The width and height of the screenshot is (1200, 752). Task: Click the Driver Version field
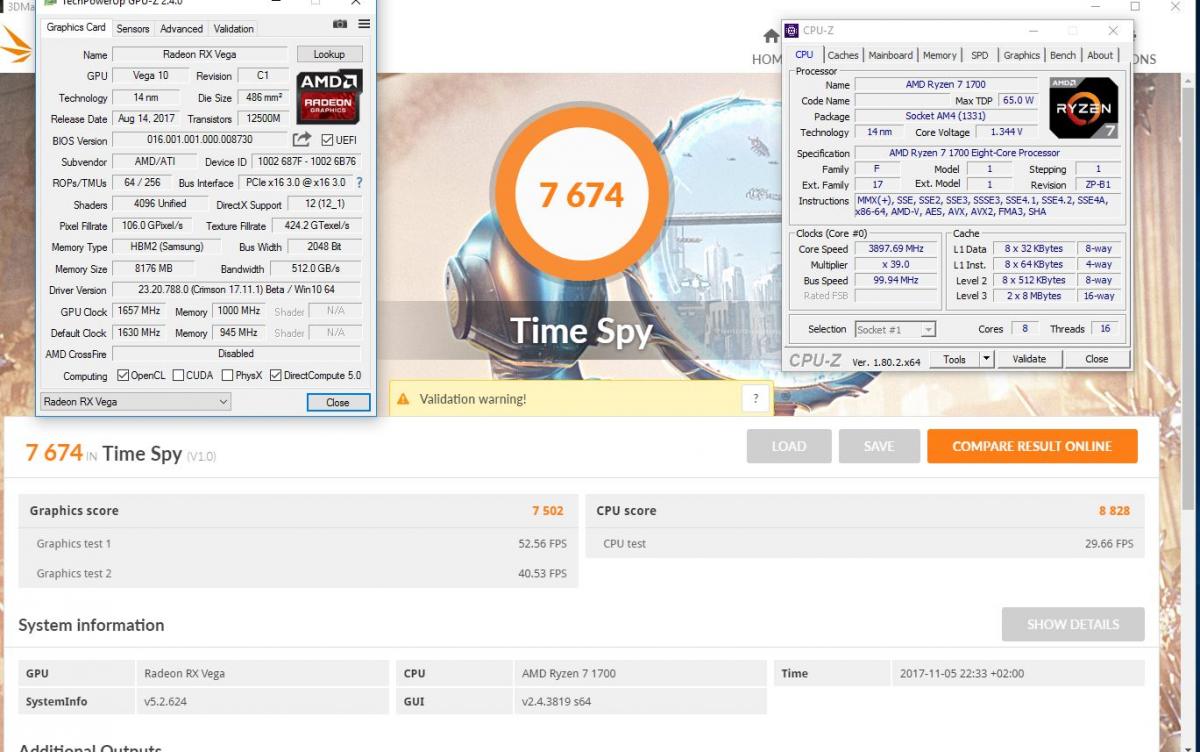click(x=236, y=290)
